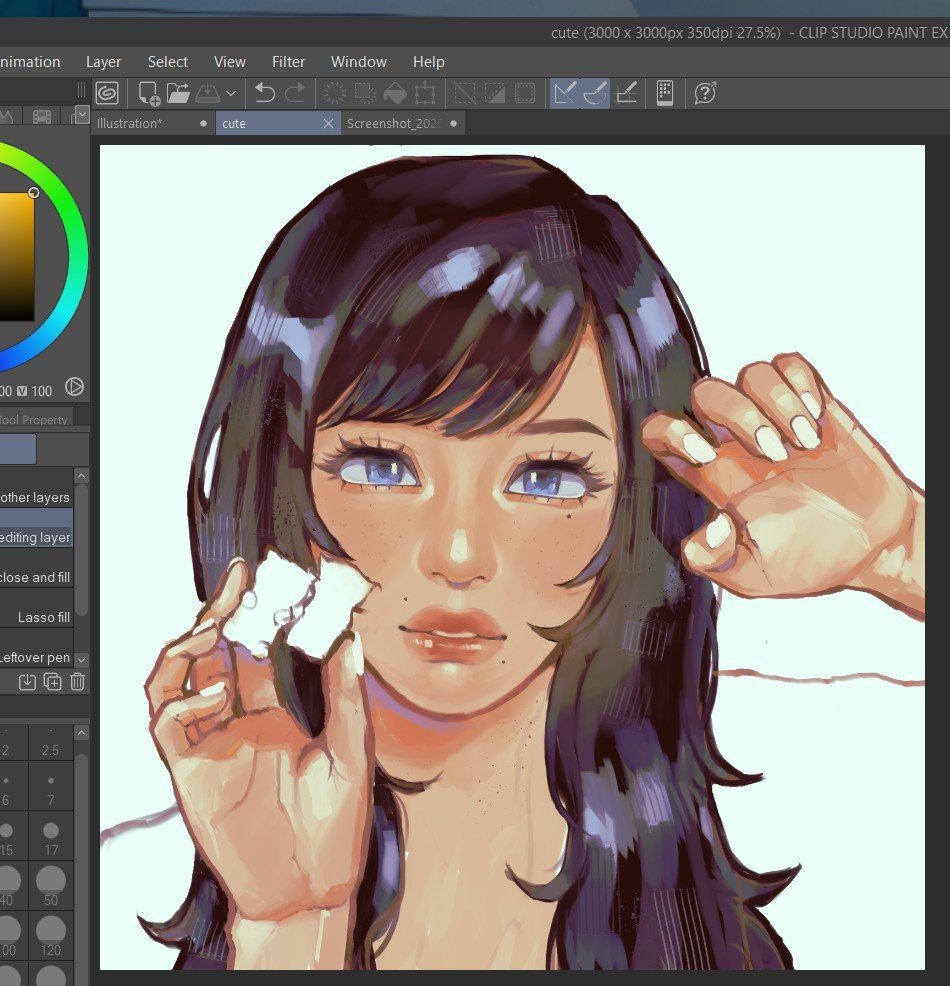The height and width of the screenshot is (986, 950).
Task: Switch to the Screenshot_202 canvas tab
Action: point(403,123)
